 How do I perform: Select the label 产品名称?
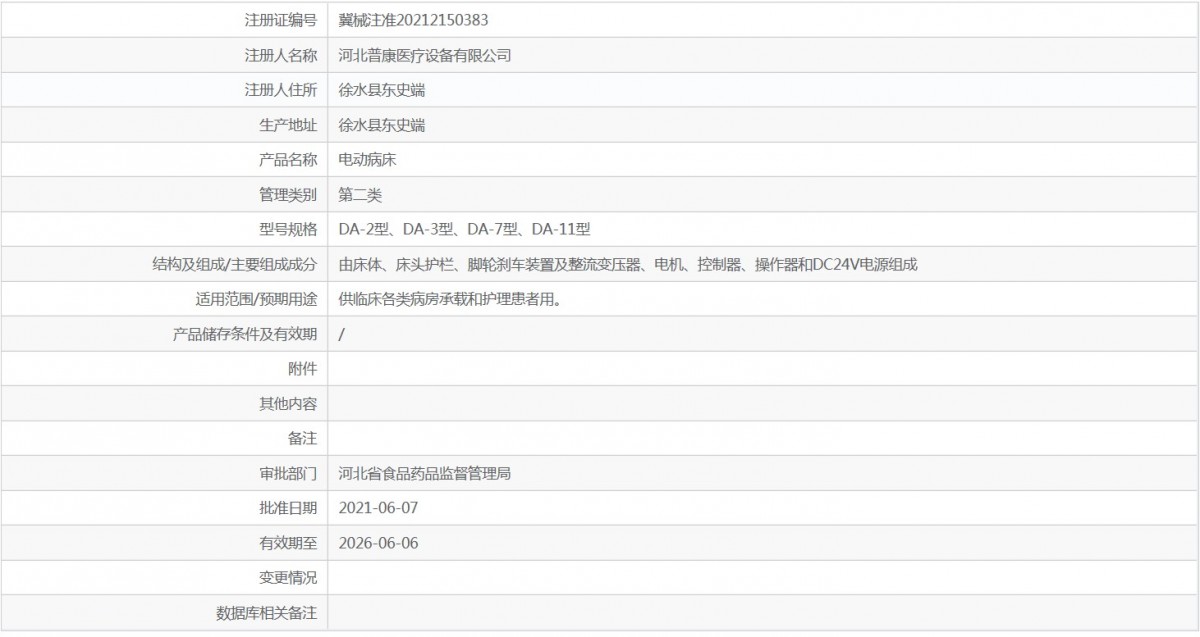point(288,160)
